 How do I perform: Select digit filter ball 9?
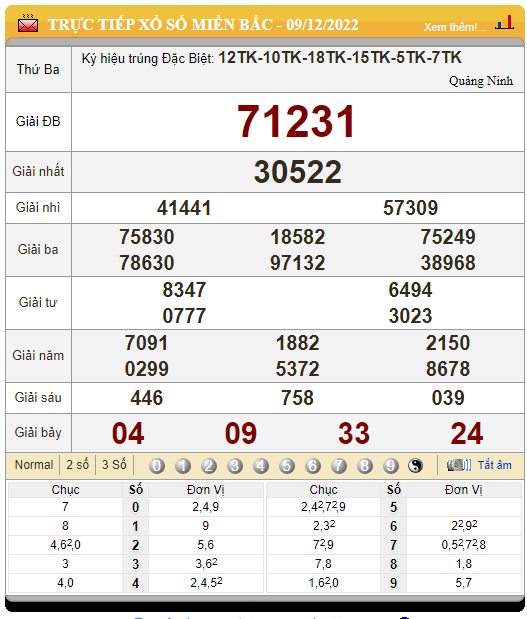[390, 466]
